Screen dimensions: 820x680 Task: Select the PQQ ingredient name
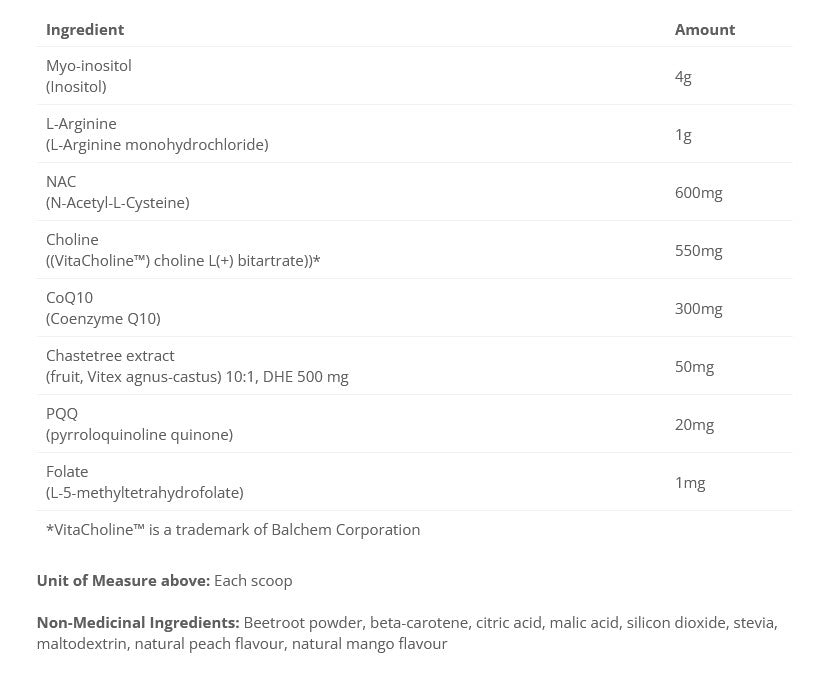(62, 414)
